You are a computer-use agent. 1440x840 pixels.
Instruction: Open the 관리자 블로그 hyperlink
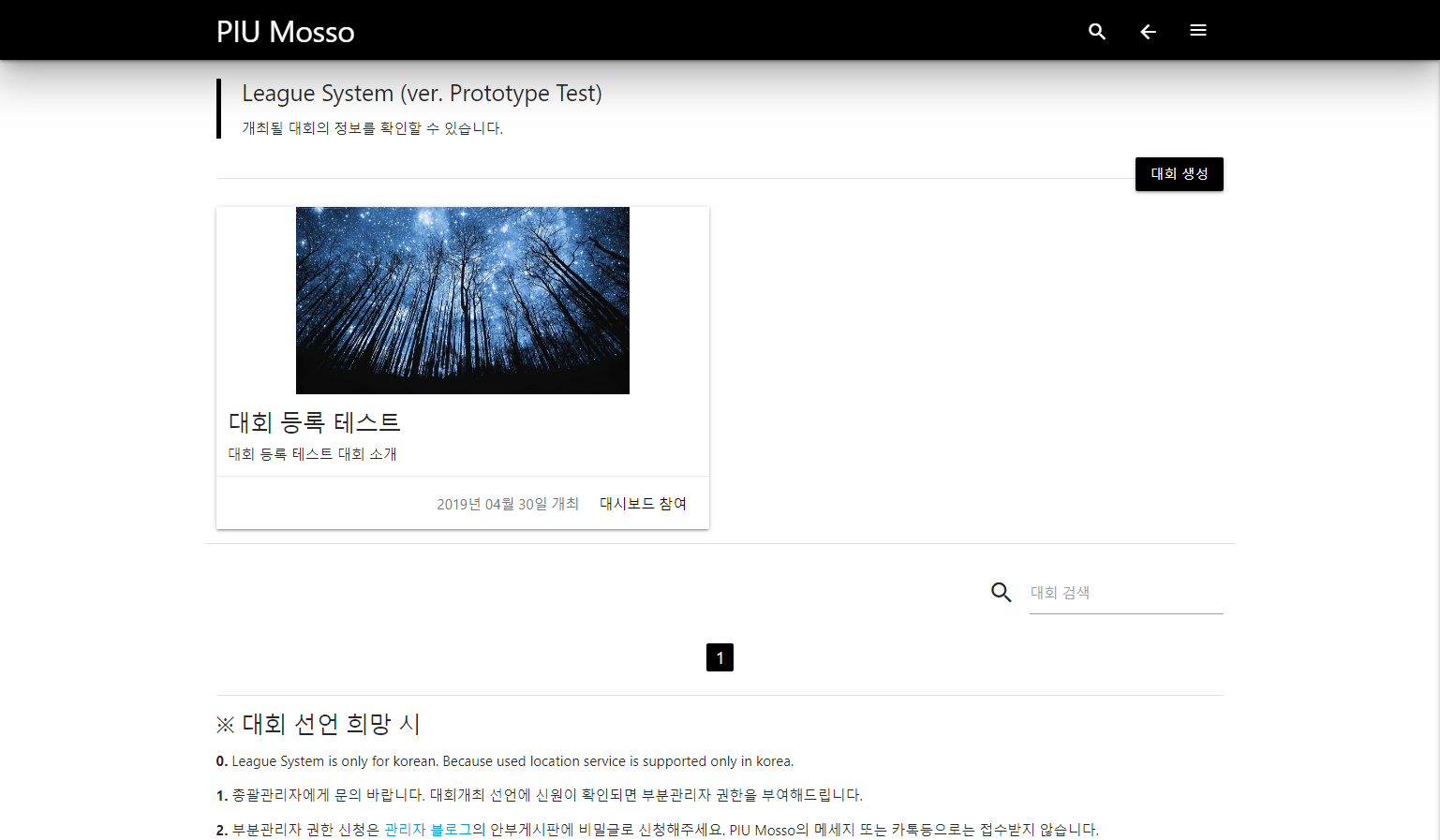(x=428, y=830)
